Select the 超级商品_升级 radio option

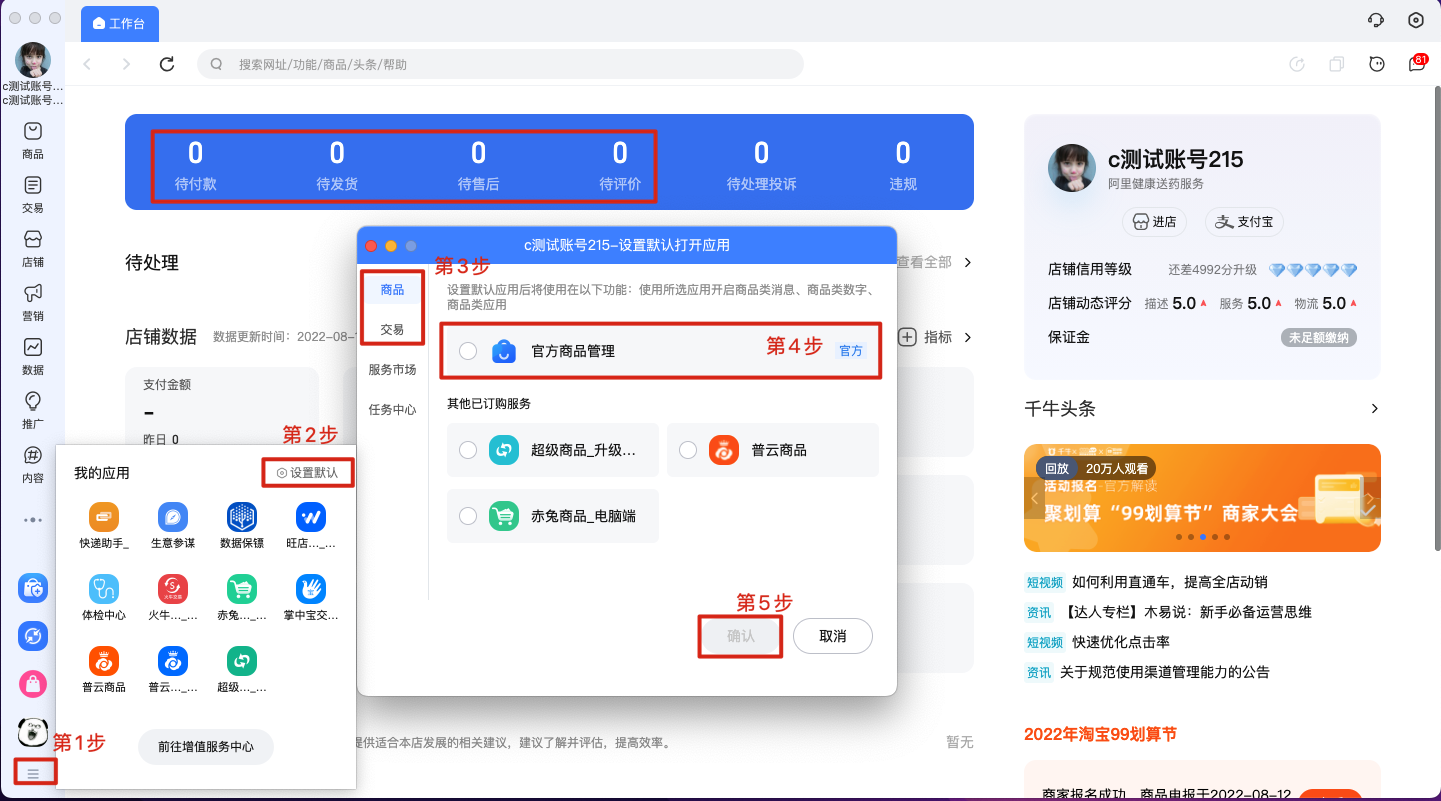[x=468, y=450]
